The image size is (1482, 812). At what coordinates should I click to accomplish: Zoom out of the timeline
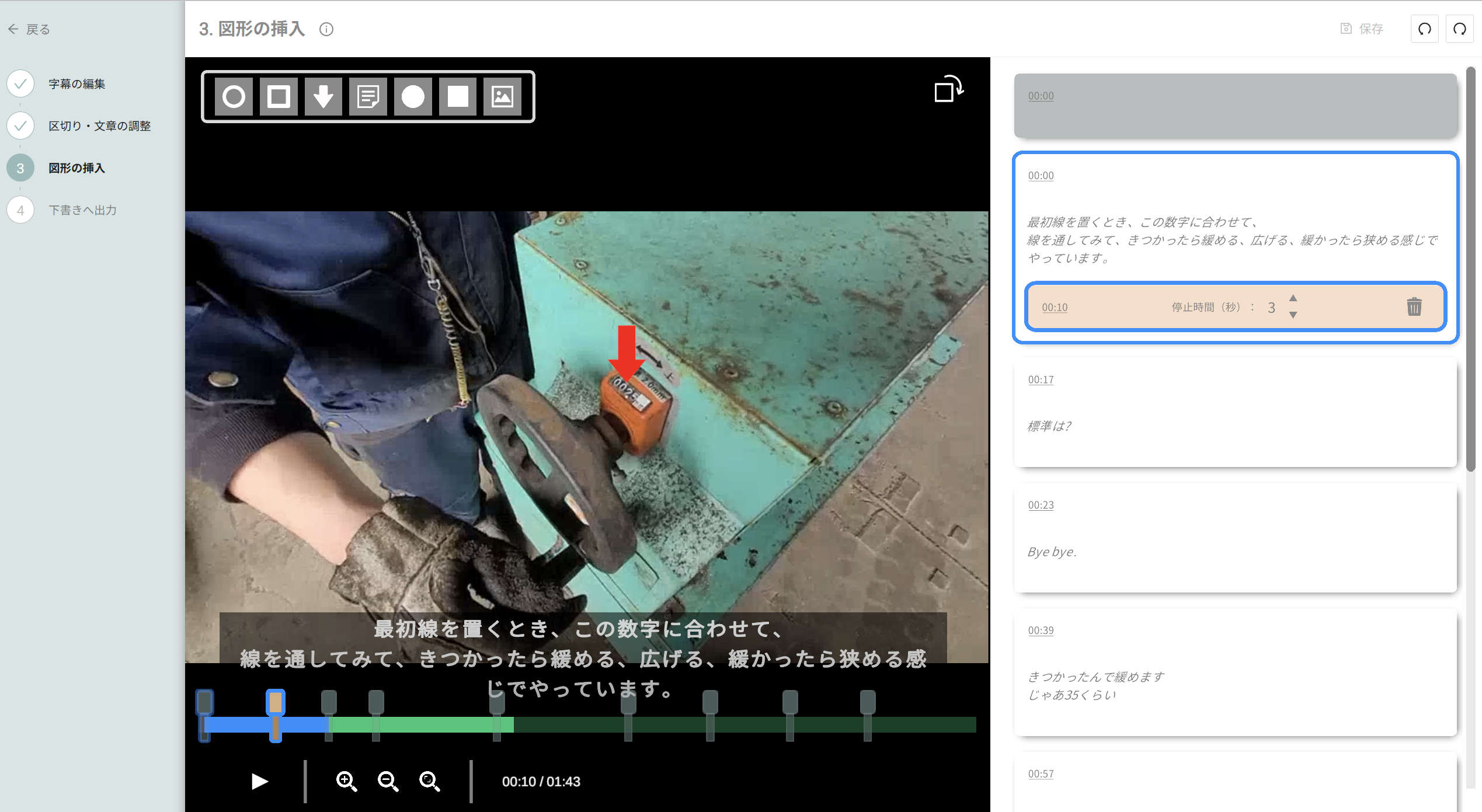pos(388,781)
